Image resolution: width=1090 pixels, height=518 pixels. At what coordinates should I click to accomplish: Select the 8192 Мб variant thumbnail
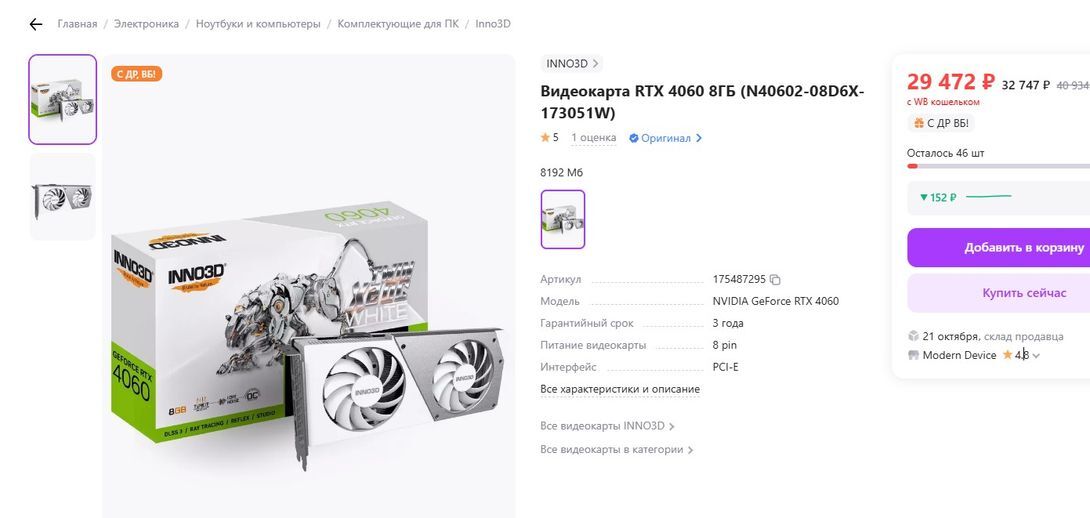tap(563, 219)
